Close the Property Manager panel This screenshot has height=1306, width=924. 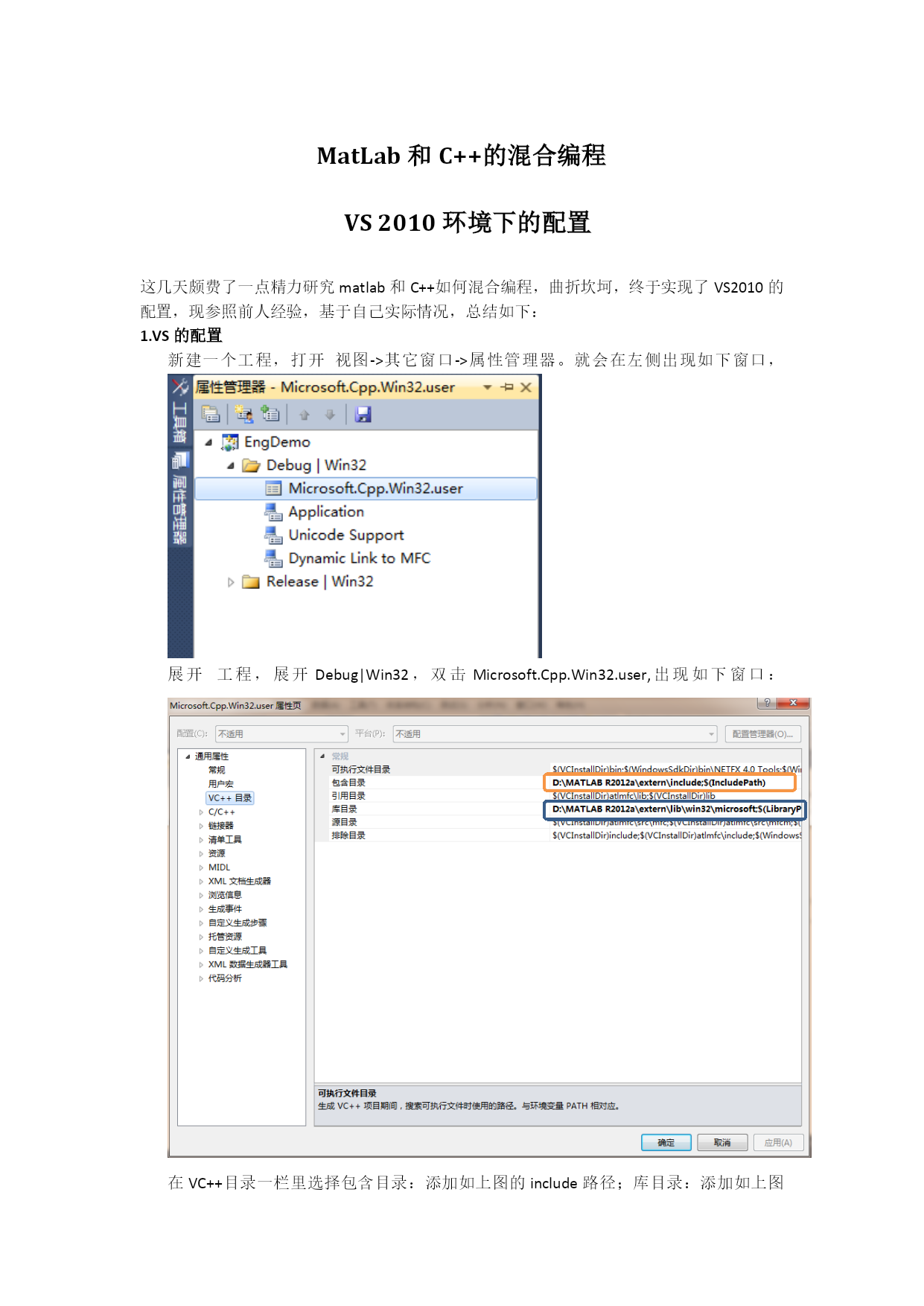pos(526,387)
